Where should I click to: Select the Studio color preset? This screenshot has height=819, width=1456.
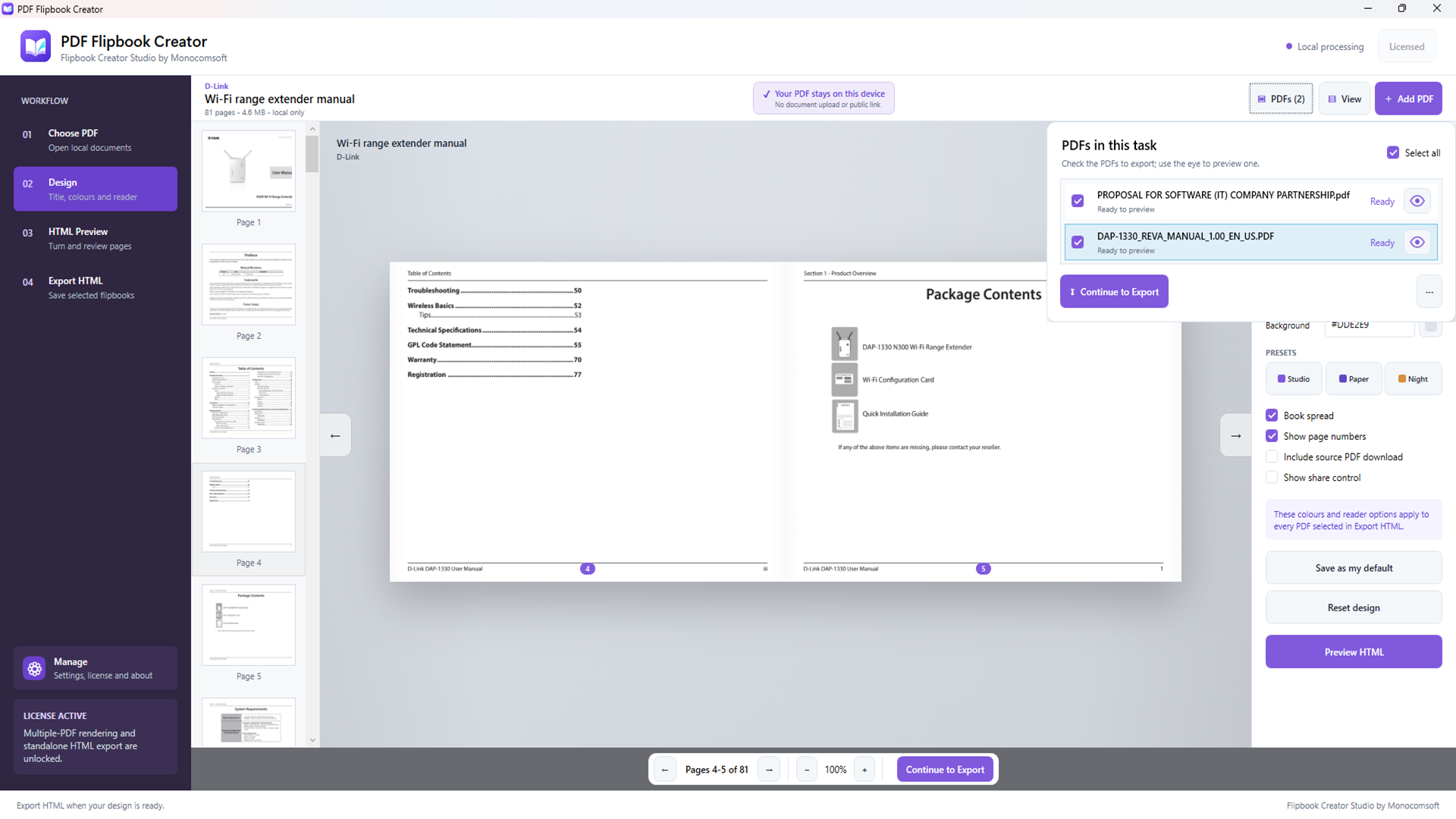[x=1294, y=379]
